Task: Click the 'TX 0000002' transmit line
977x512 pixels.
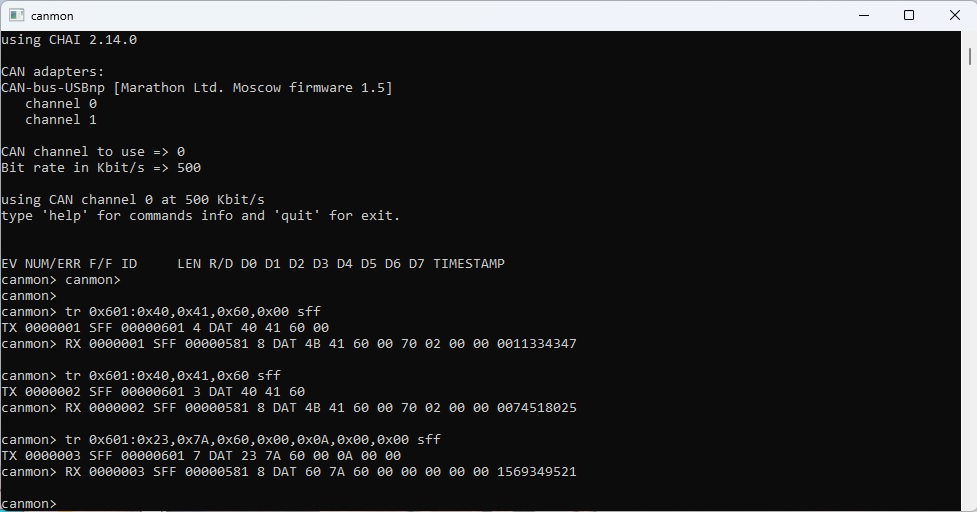Action: point(153,392)
